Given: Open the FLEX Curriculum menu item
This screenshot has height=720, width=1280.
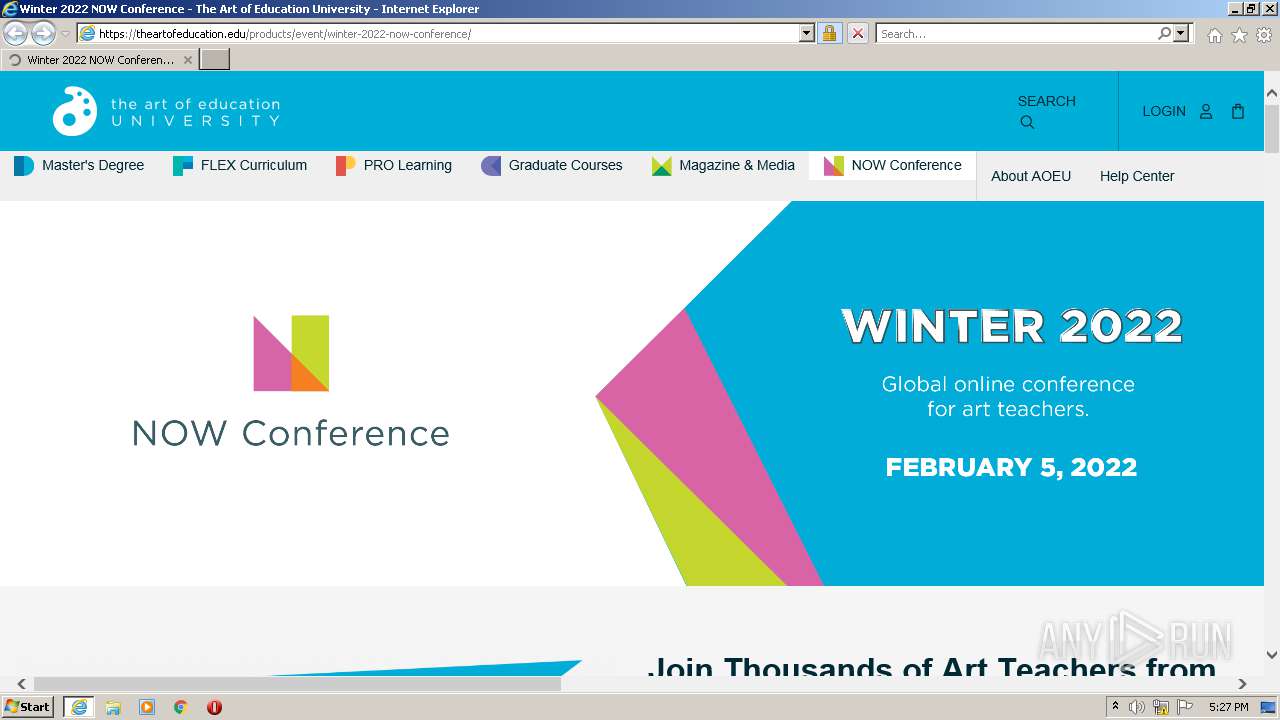Looking at the screenshot, I should point(240,165).
